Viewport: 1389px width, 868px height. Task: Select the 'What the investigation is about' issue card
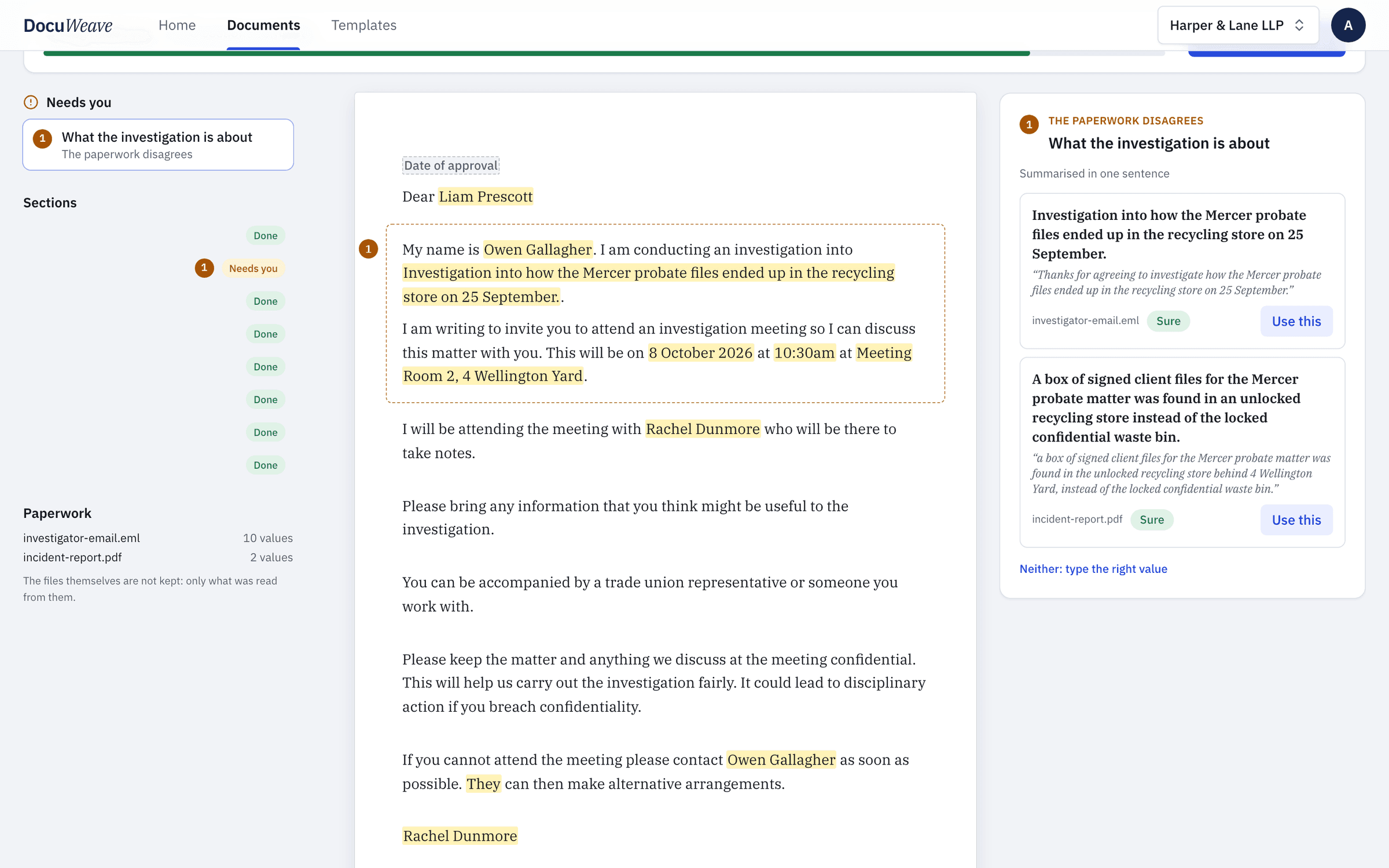click(158, 145)
